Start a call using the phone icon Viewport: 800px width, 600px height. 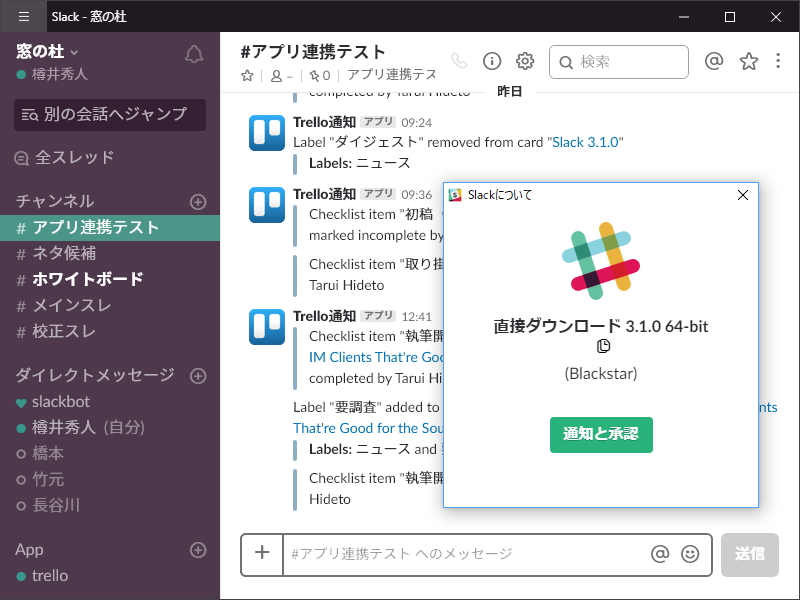[459, 60]
